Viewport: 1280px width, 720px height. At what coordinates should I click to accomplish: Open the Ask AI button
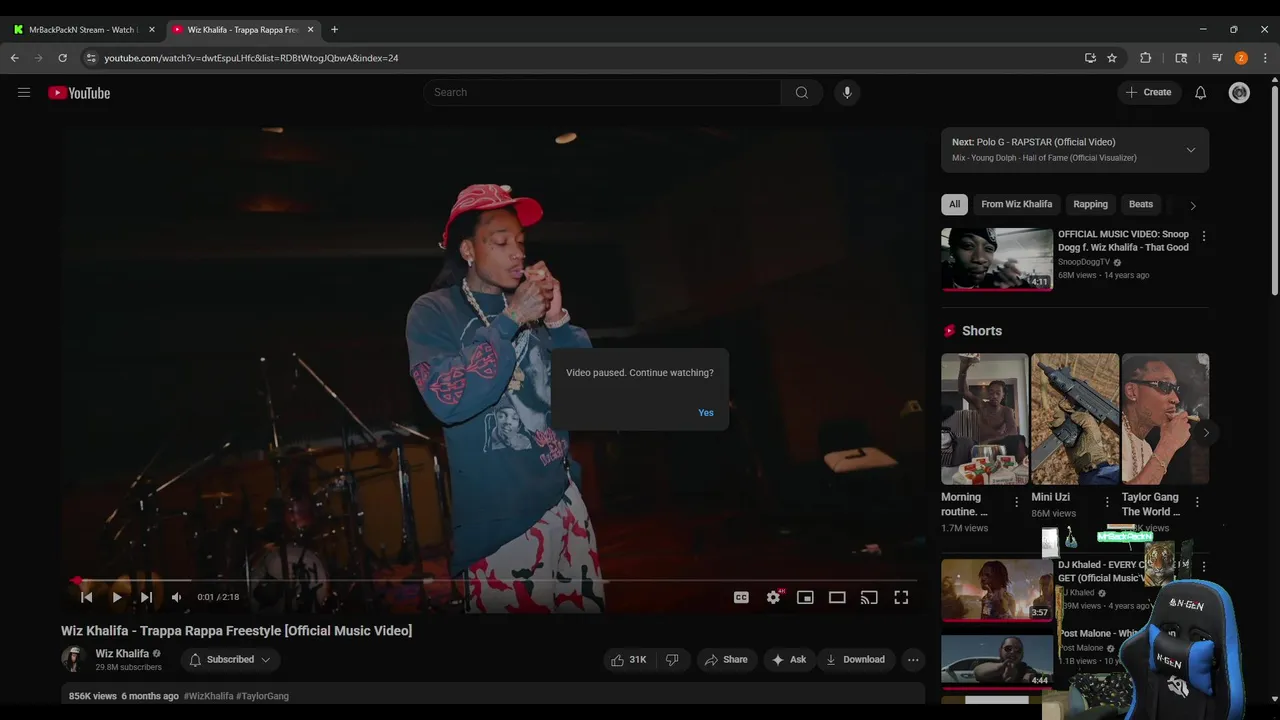click(789, 660)
